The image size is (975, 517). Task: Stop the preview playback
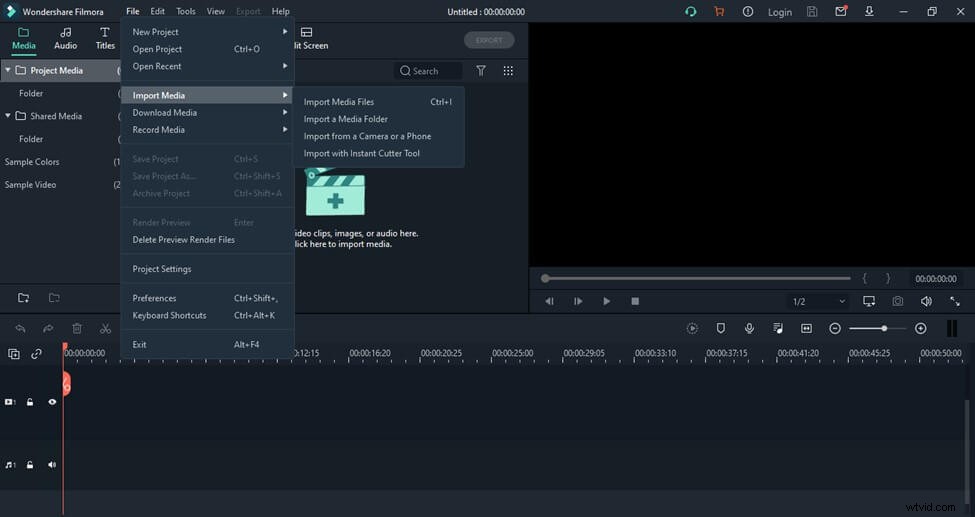(635, 301)
